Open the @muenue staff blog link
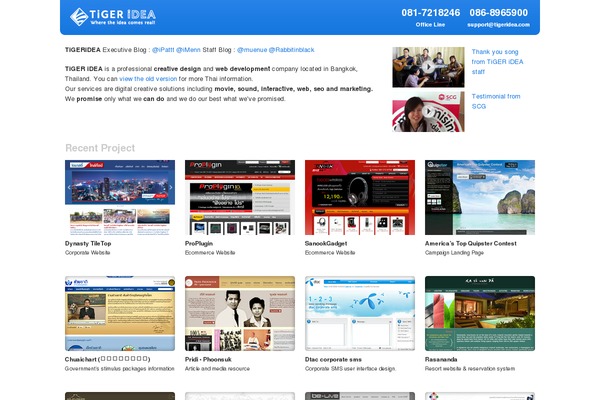This screenshot has height=400, width=600. click(252, 50)
